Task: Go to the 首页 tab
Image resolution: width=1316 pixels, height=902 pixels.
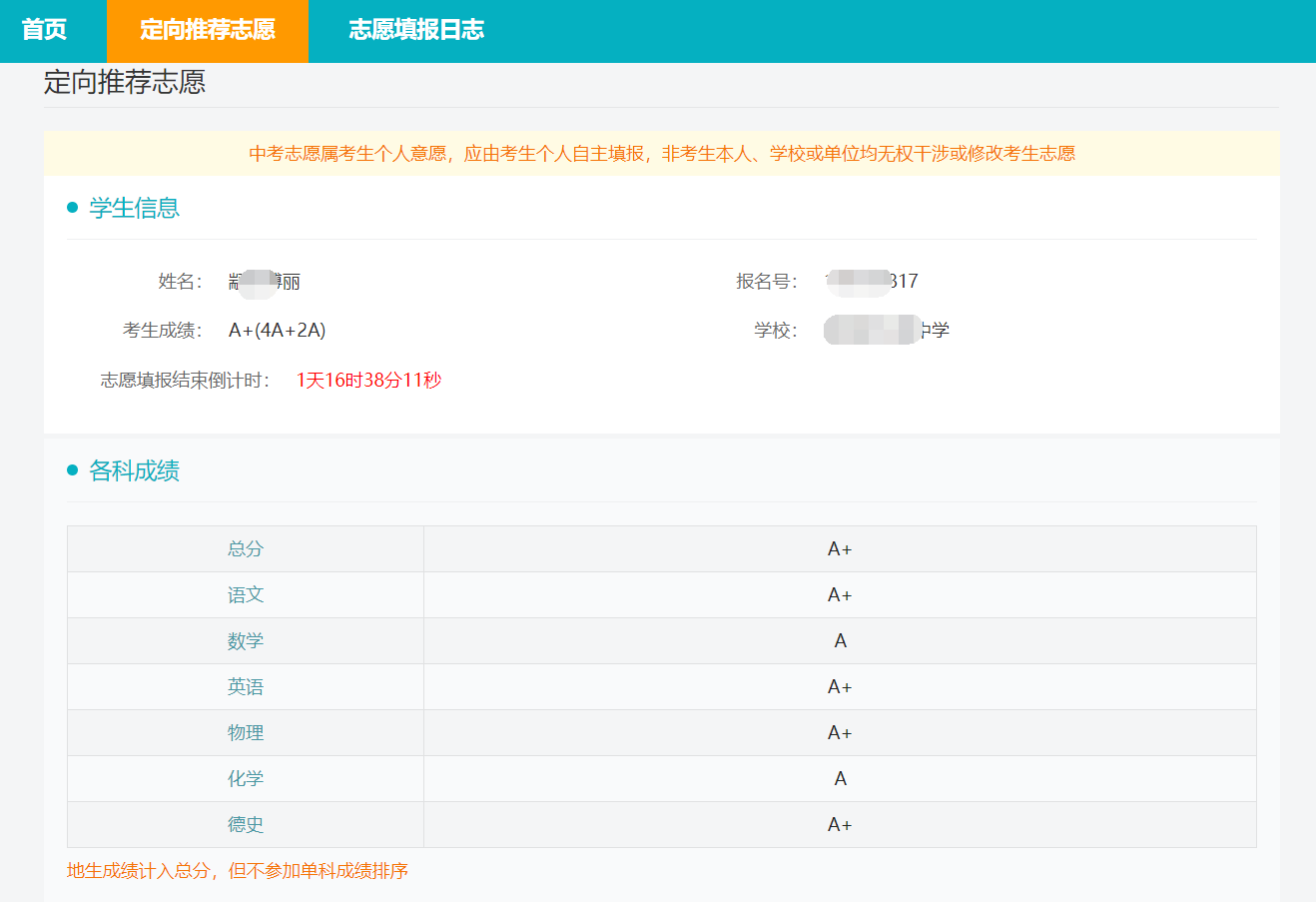Action: point(44,30)
